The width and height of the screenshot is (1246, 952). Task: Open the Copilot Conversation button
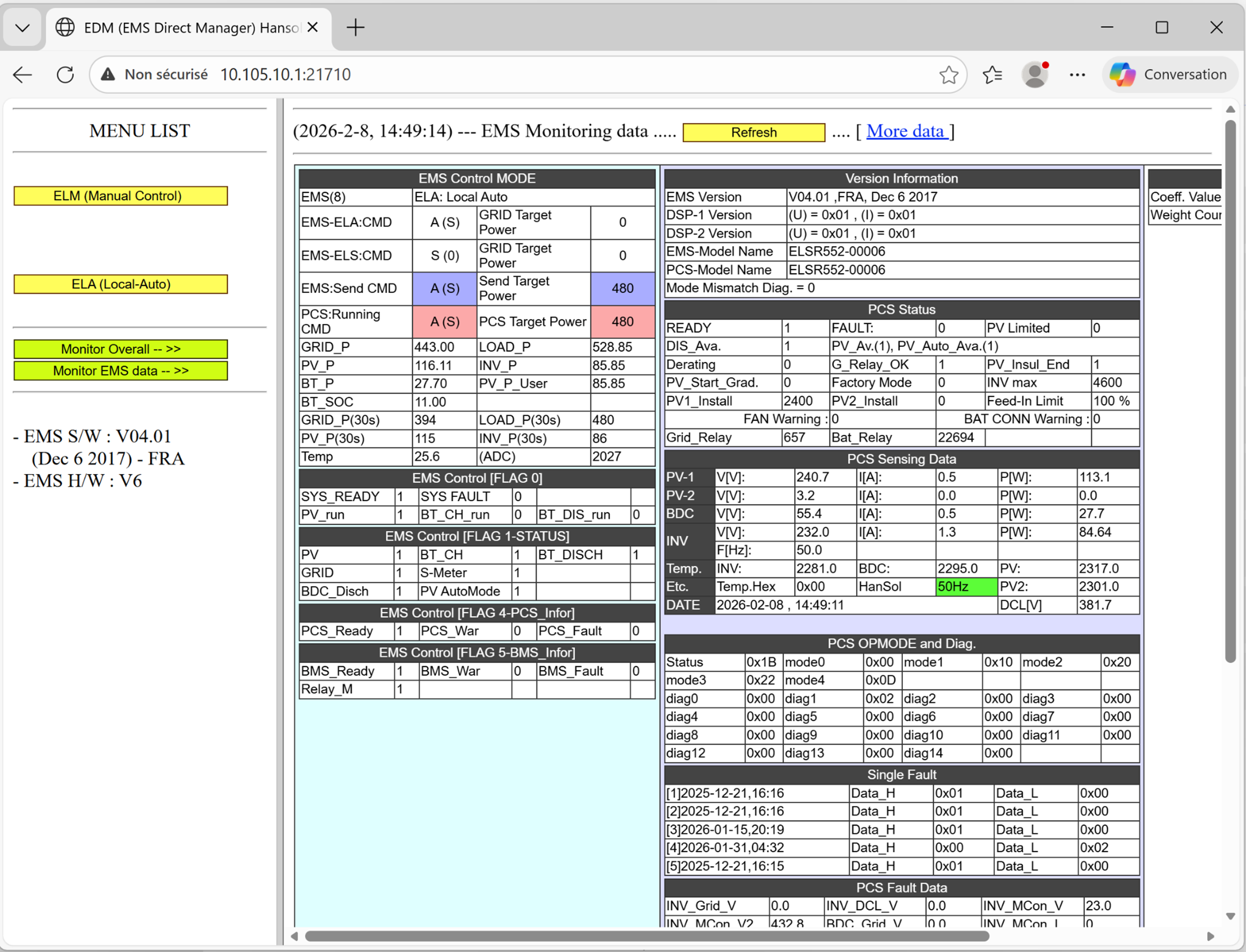[x=1169, y=74]
